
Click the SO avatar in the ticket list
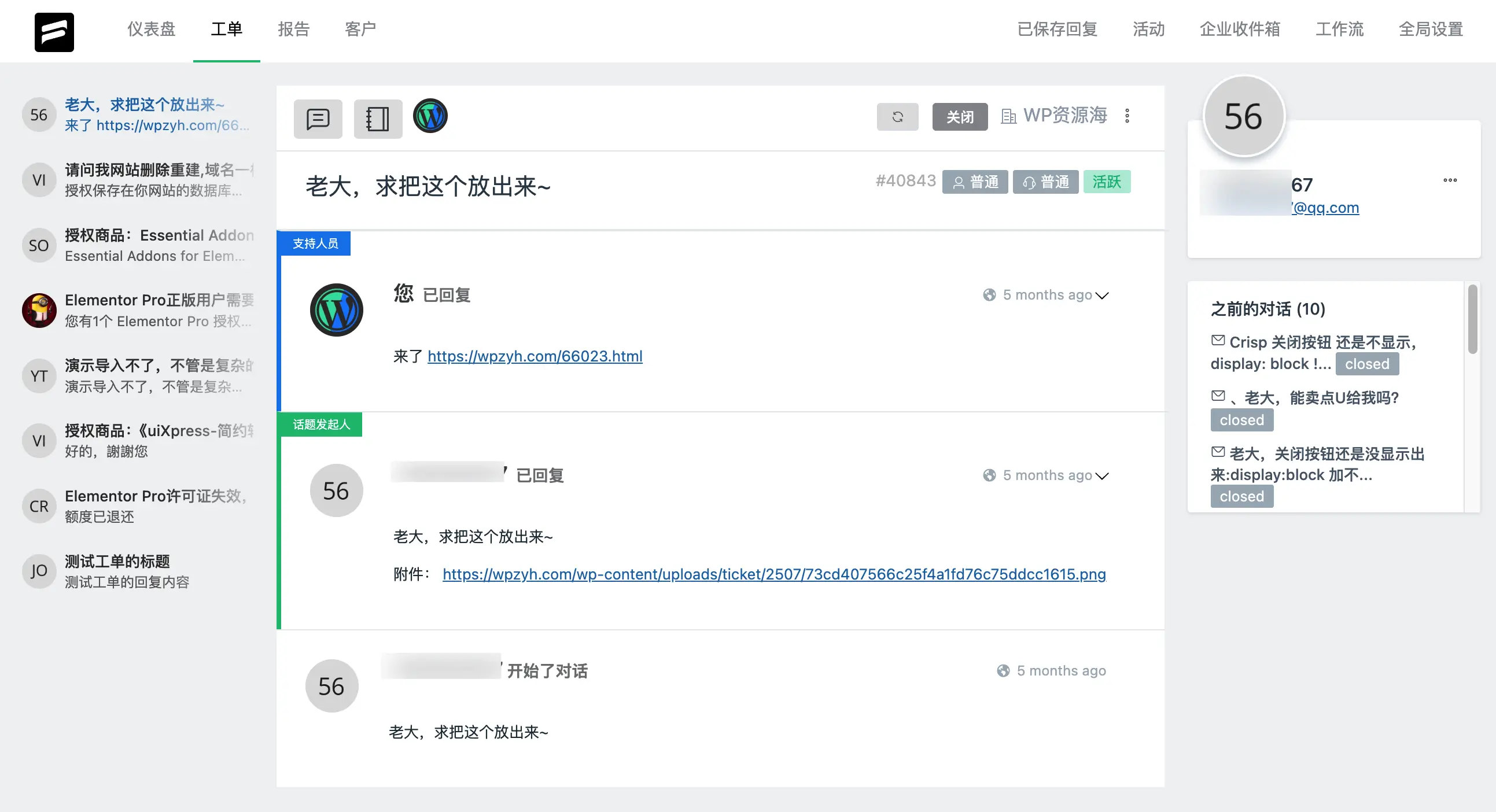[39, 245]
